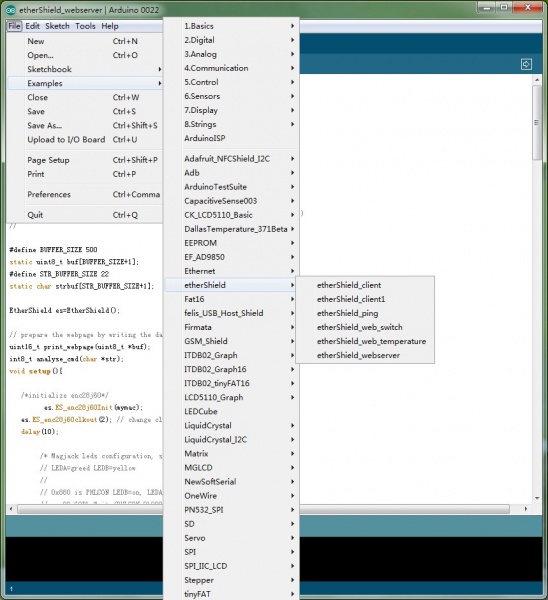548x600 pixels.
Task: Select the Examples menu entry
Action: coord(85,83)
